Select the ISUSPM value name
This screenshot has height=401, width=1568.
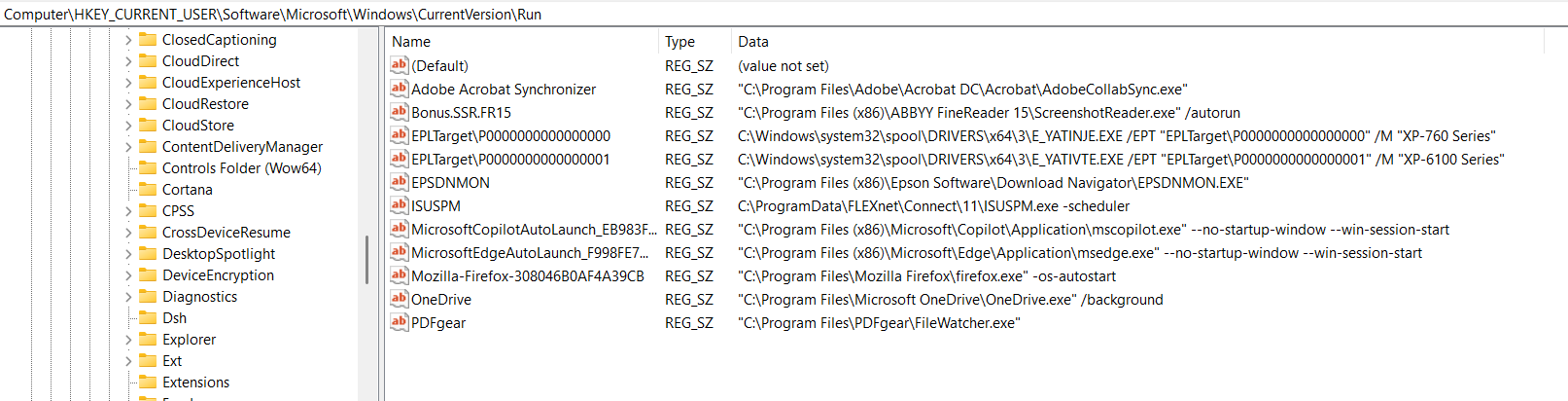click(436, 205)
